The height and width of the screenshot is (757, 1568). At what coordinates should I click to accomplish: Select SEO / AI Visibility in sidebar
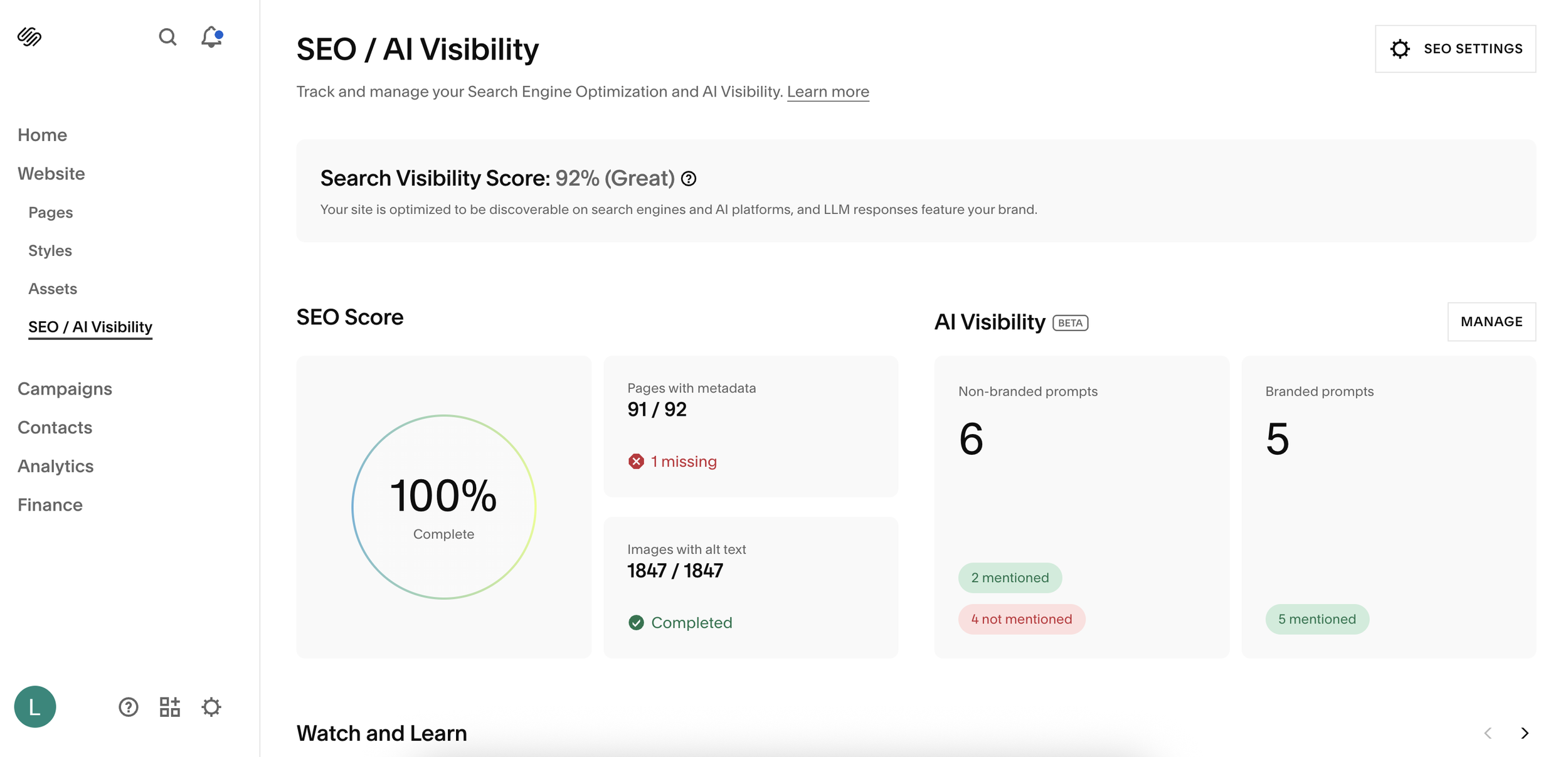click(90, 327)
